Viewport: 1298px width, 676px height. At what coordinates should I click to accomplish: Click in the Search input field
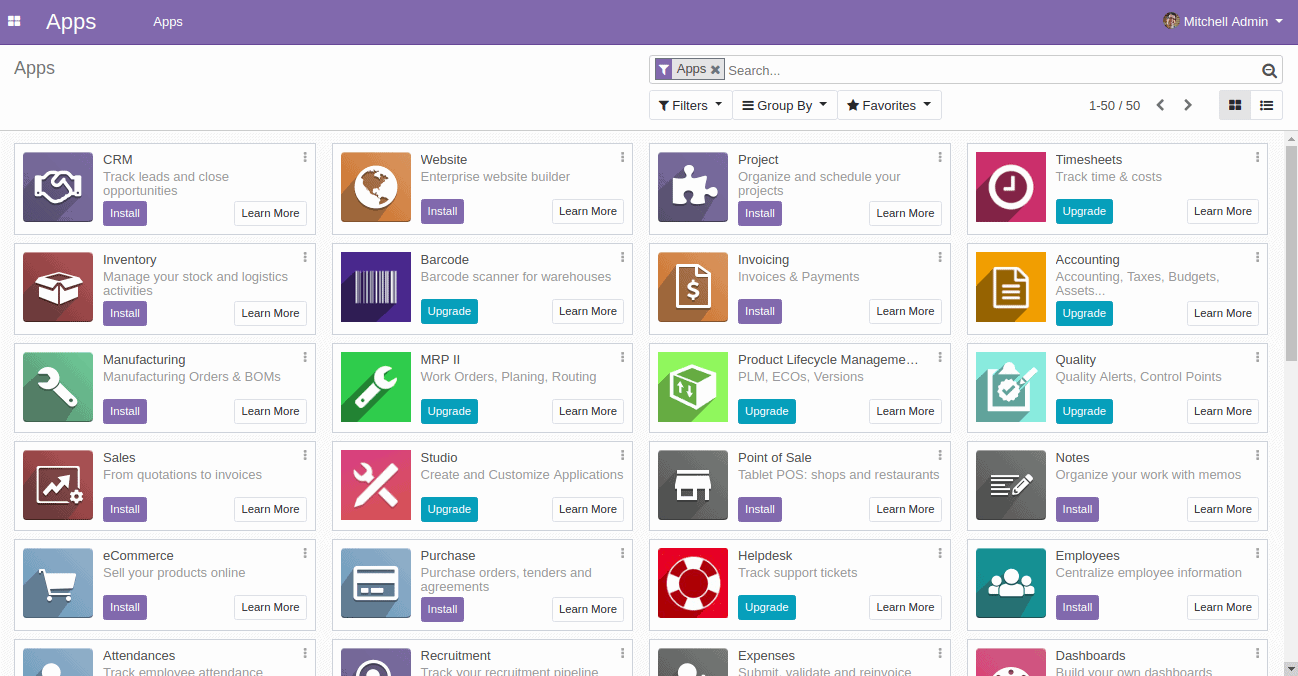pos(992,70)
